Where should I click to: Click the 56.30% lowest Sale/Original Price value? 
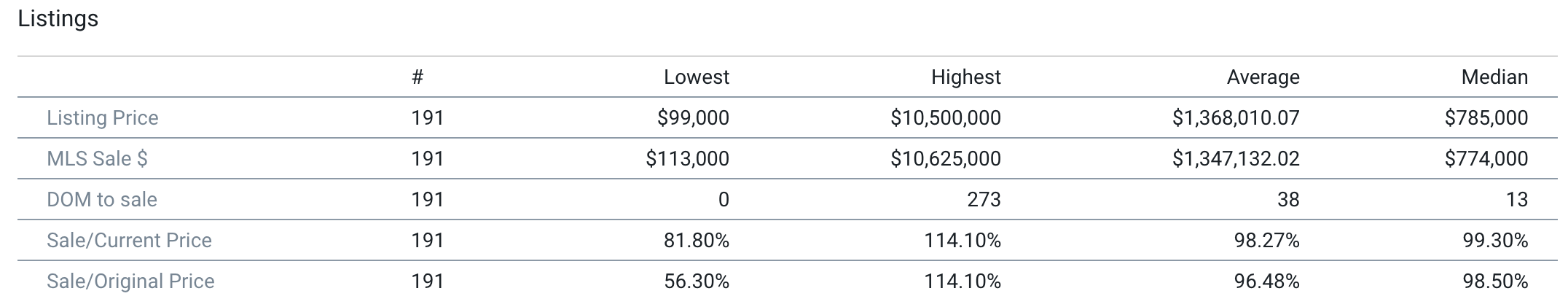pyautogui.click(x=696, y=281)
